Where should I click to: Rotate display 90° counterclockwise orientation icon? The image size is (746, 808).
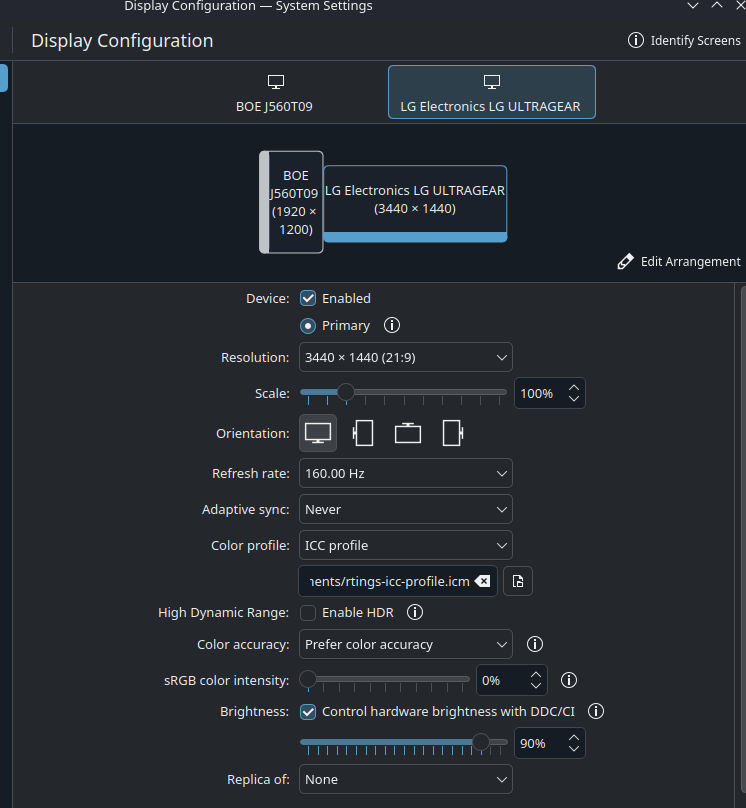coord(363,433)
